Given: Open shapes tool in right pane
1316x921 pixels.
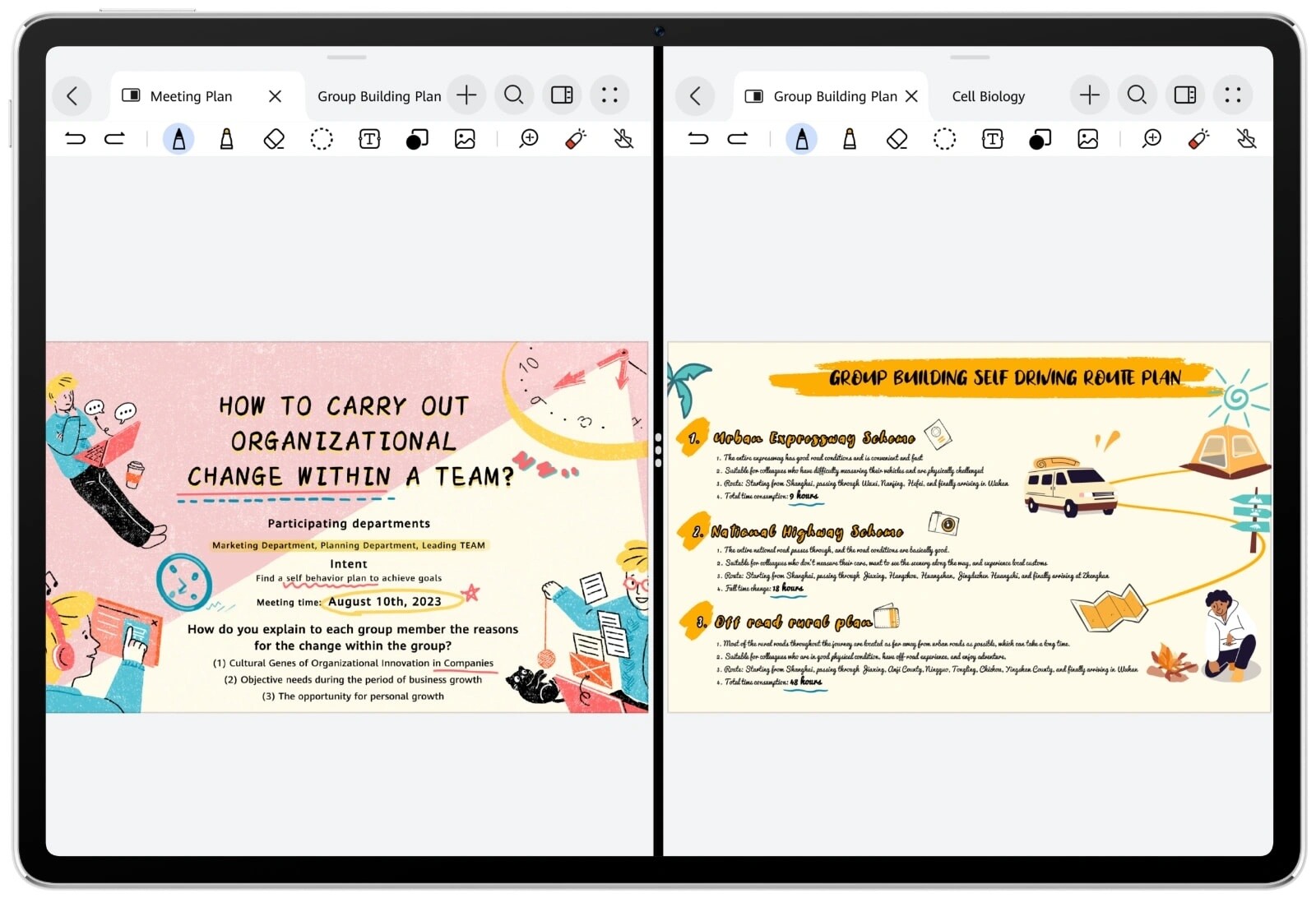Looking at the screenshot, I should coord(1040,140).
